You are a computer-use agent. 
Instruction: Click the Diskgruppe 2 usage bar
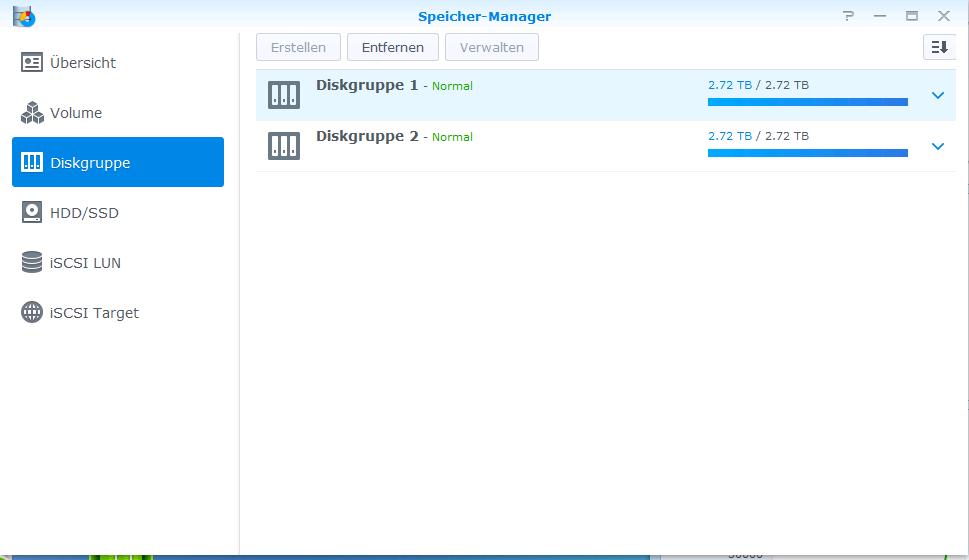pyautogui.click(x=808, y=153)
